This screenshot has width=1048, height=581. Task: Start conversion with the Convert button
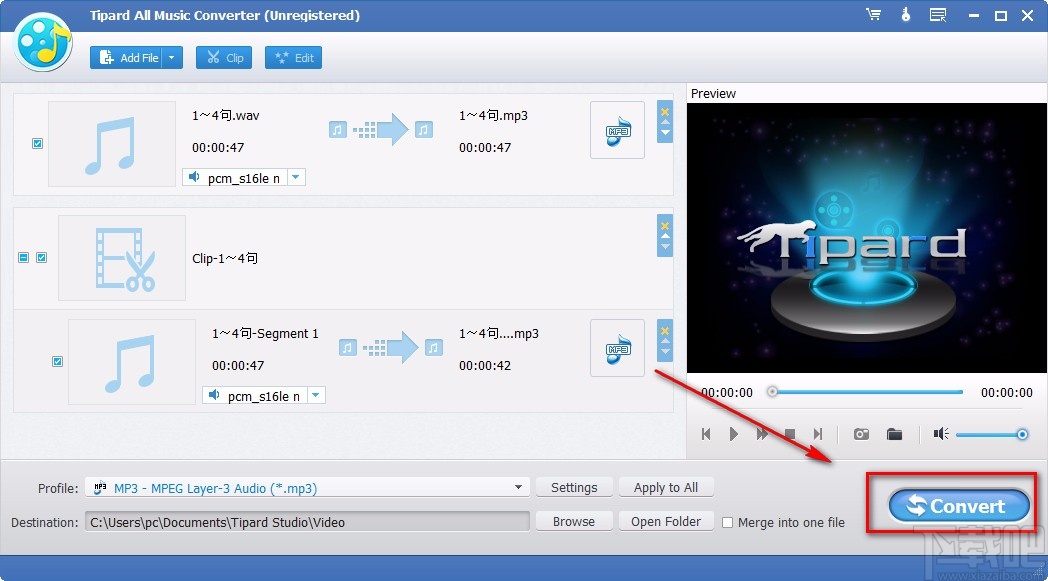tap(959, 506)
